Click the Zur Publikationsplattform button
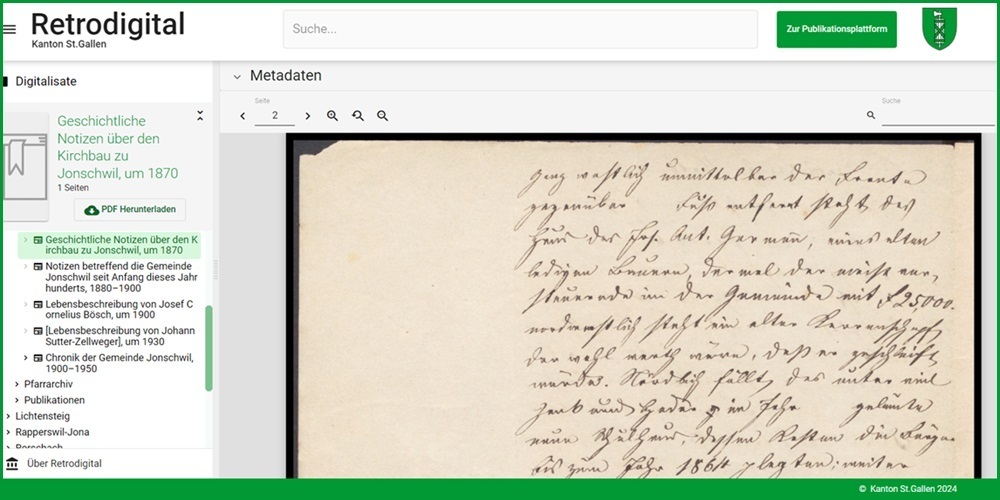Image resolution: width=1000 pixels, height=500 pixels. pyautogui.click(x=836, y=29)
